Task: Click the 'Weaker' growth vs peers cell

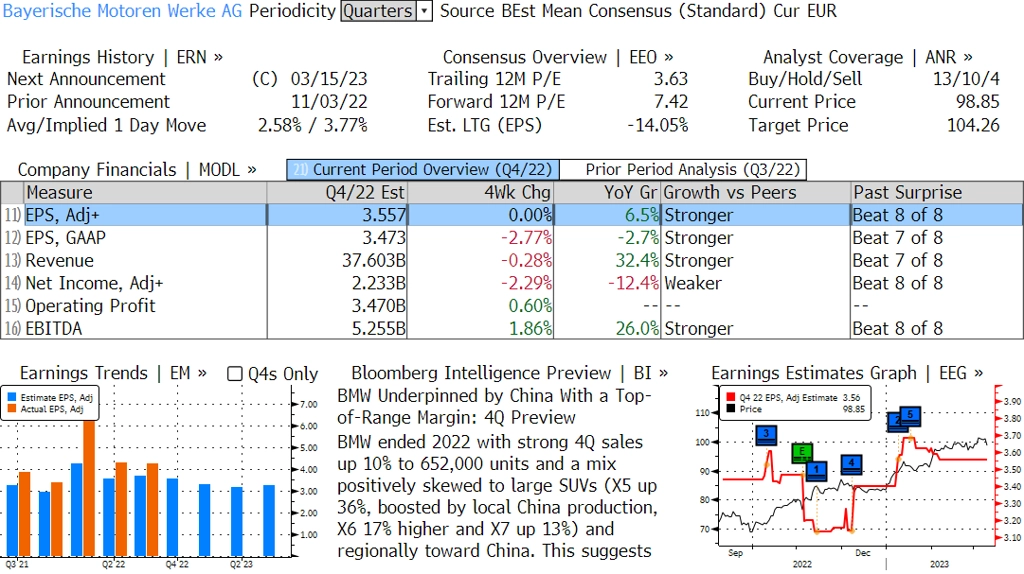Action: [x=693, y=283]
